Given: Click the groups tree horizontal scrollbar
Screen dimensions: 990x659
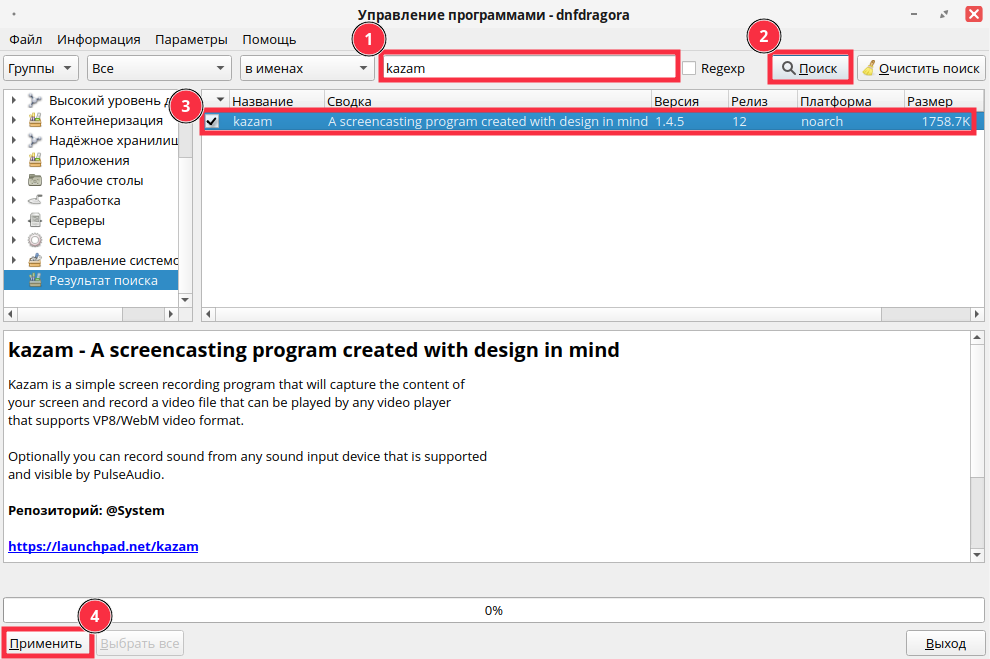Looking at the screenshot, I should [92, 314].
